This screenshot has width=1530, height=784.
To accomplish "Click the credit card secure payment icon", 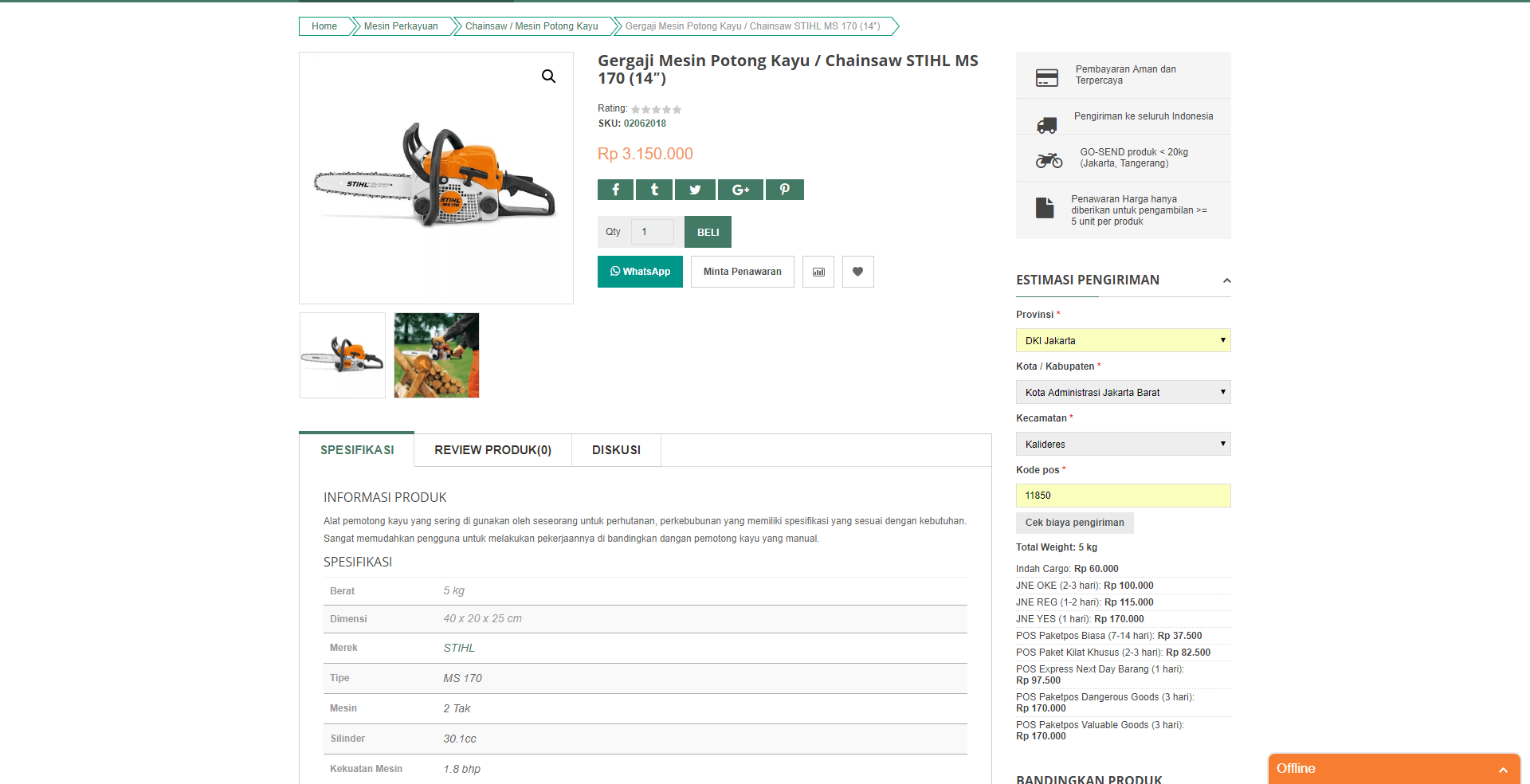I will click(1047, 77).
